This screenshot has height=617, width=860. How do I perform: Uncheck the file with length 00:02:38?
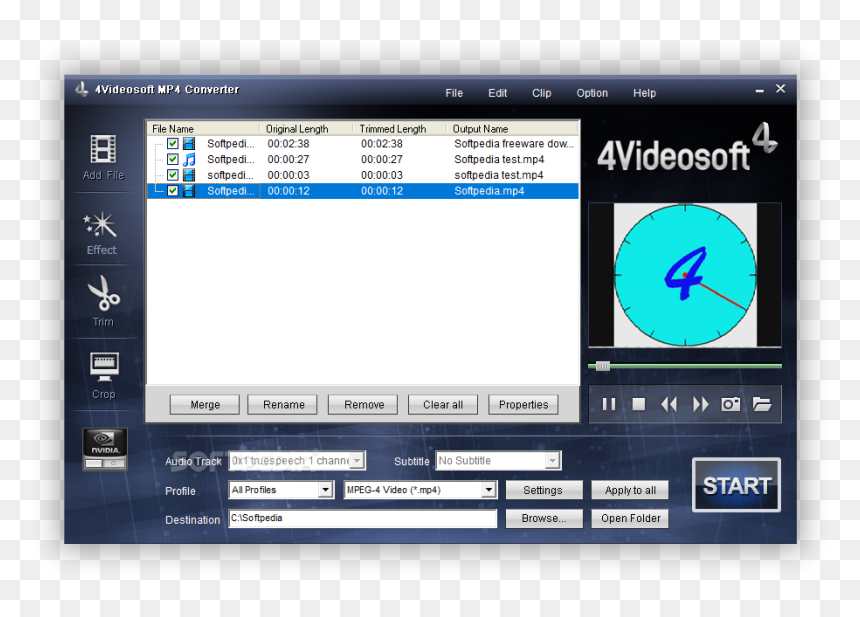click(x=173, y=144)
